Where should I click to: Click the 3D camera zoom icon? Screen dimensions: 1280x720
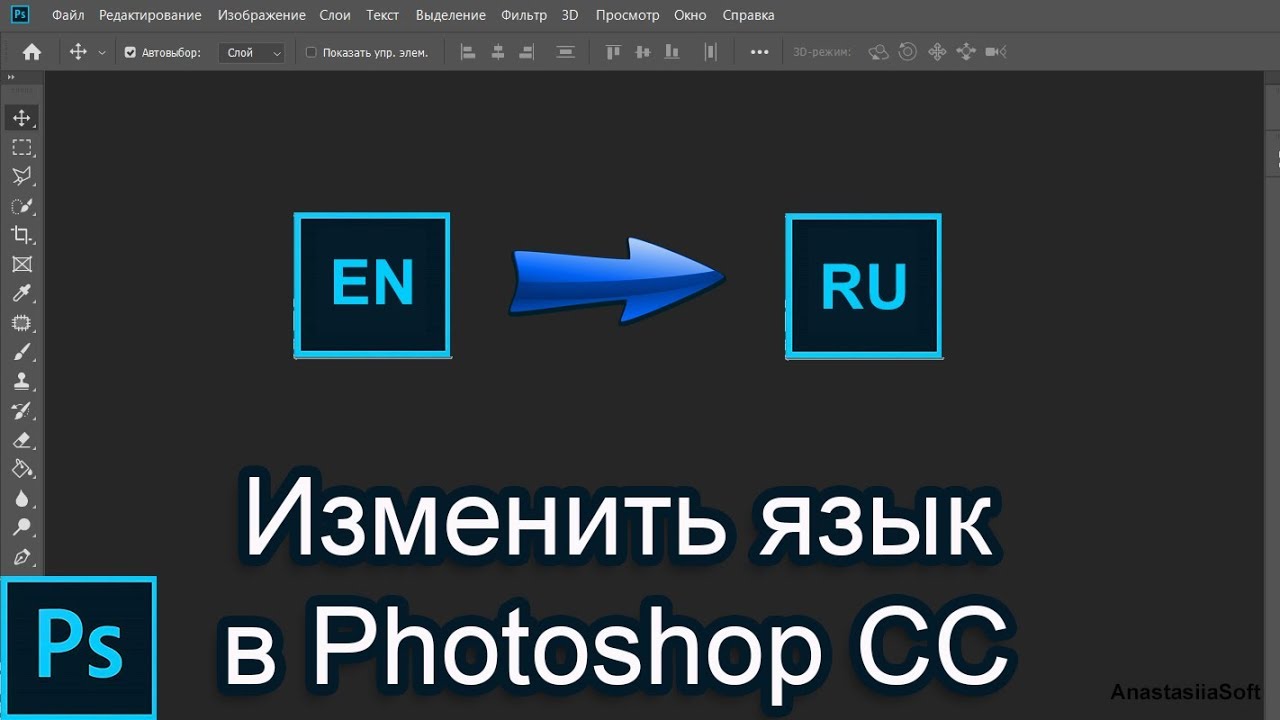(995, 52)
